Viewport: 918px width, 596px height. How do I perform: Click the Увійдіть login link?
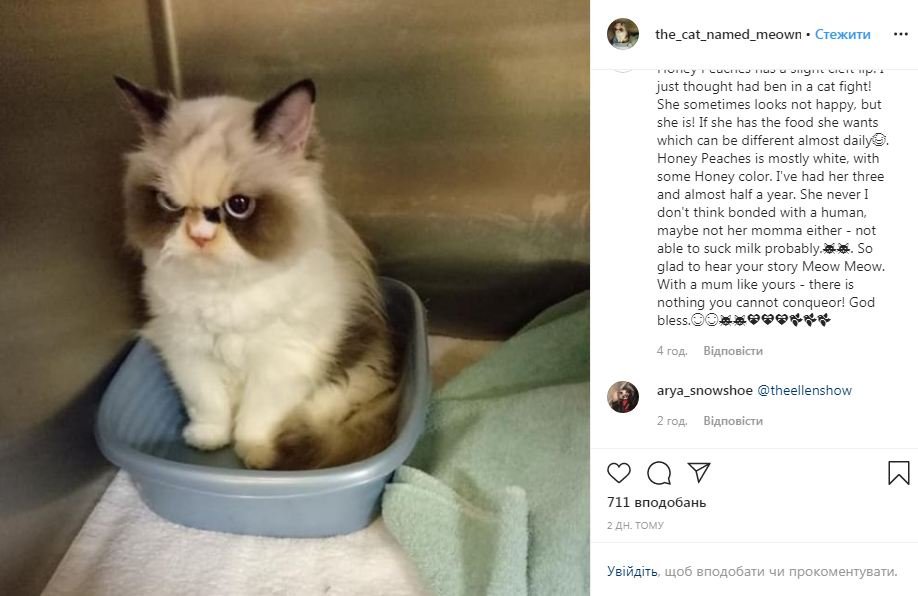[632, 571]
